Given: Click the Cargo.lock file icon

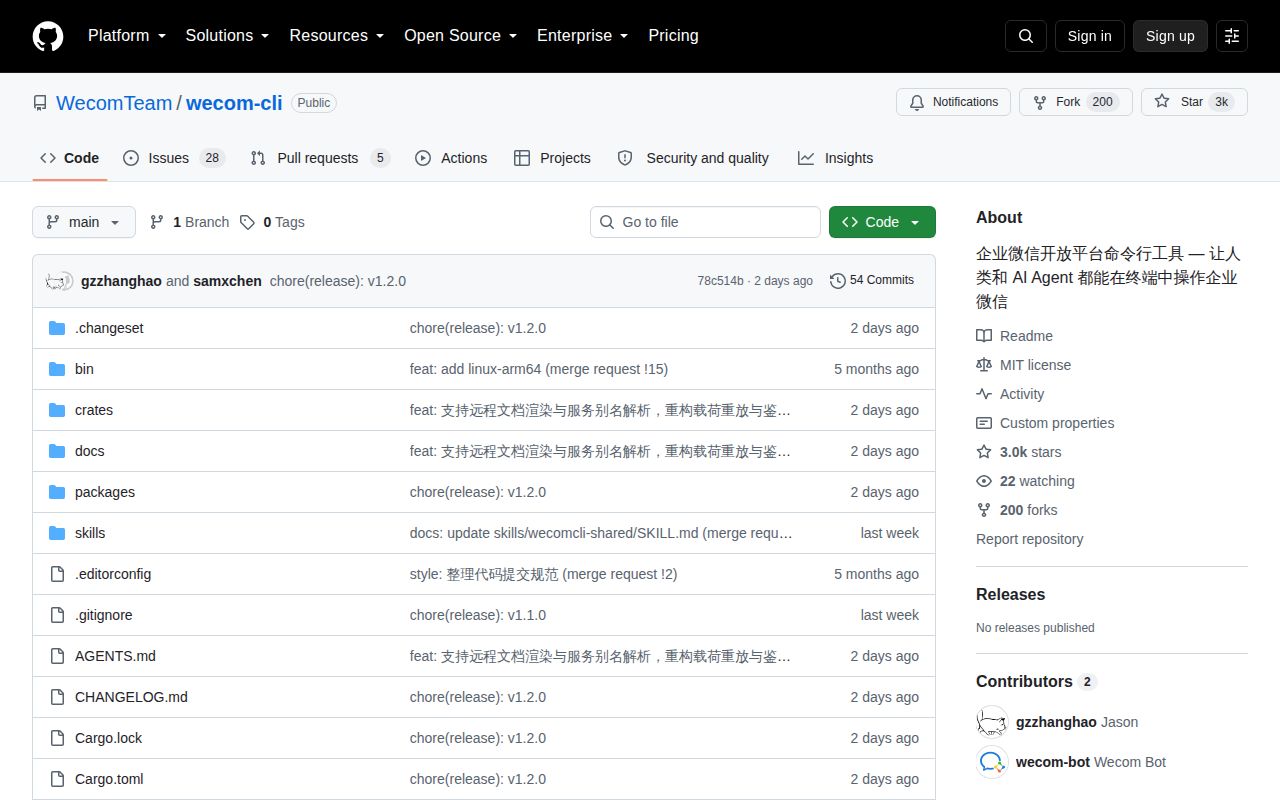Looking at the screenshot, I should pyautogui.click(x=57, y=738).
